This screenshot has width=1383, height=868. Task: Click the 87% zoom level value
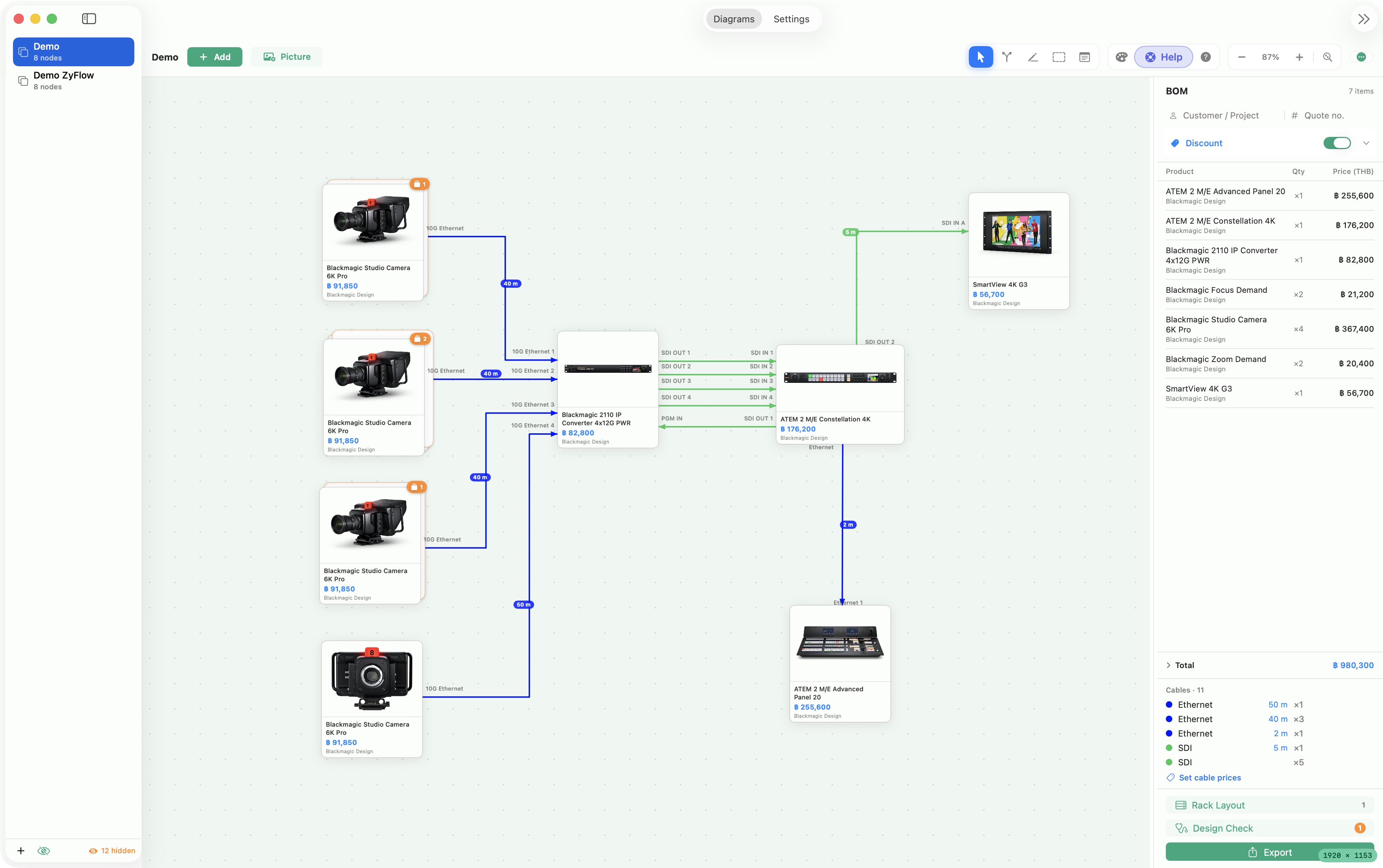coord(1271,57)
